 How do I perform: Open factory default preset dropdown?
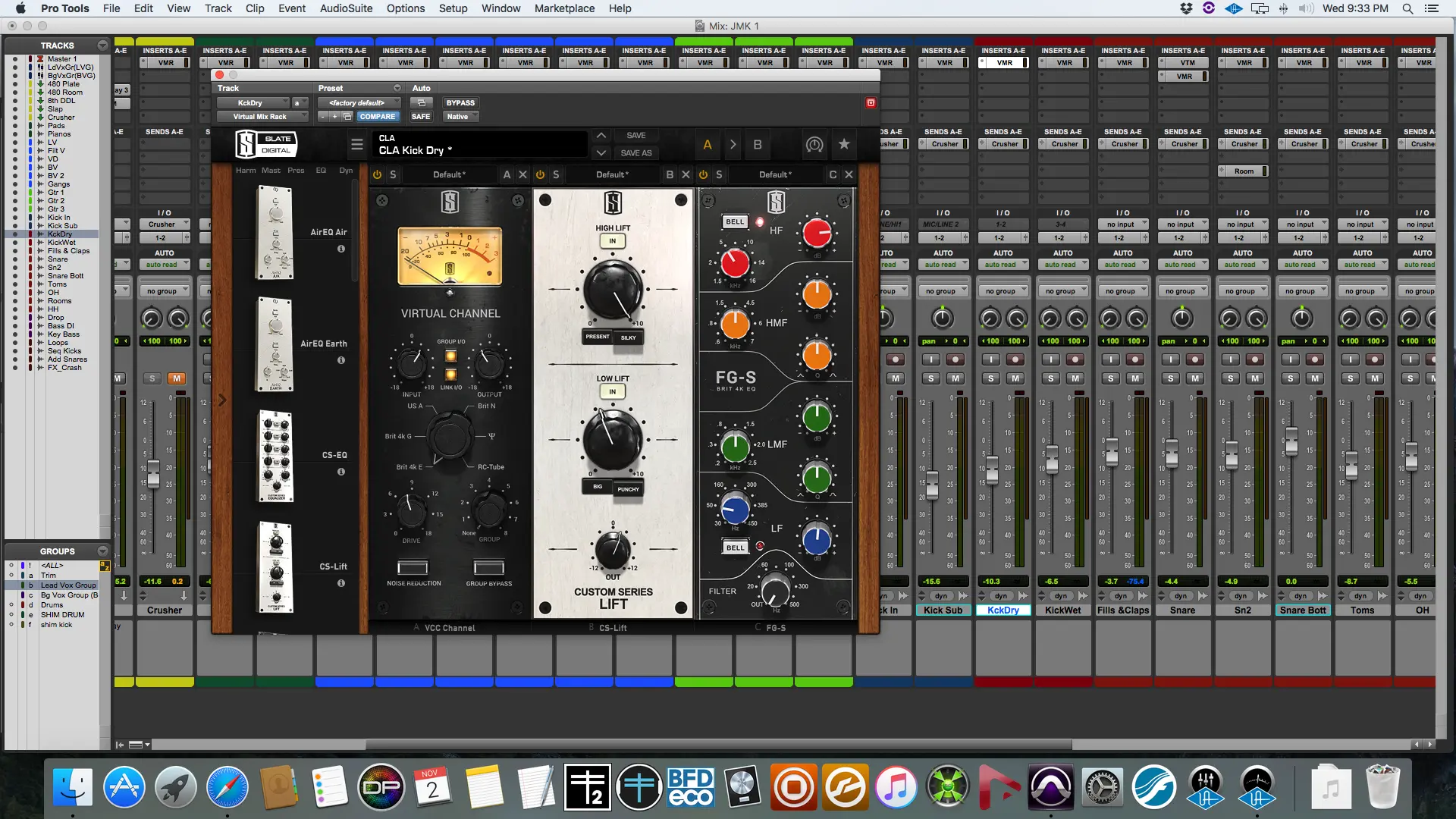[359, 102]
